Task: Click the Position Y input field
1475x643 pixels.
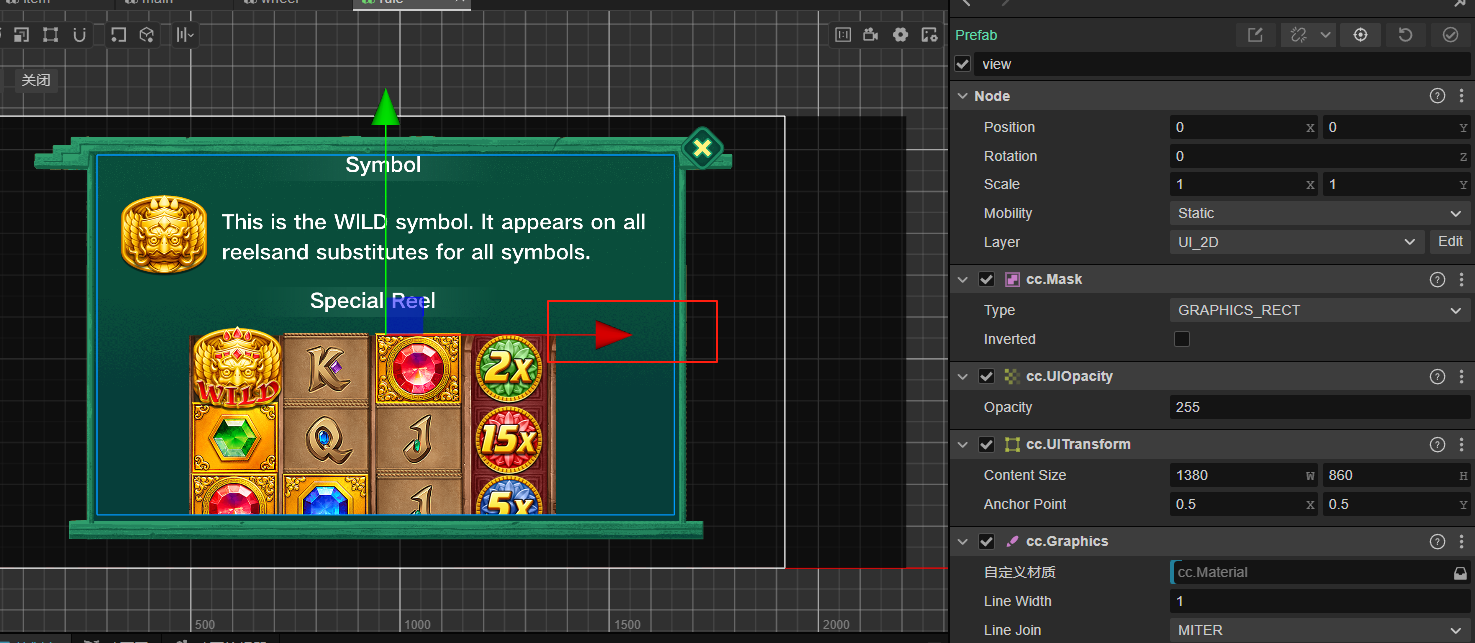Action: pos(1397,127)
